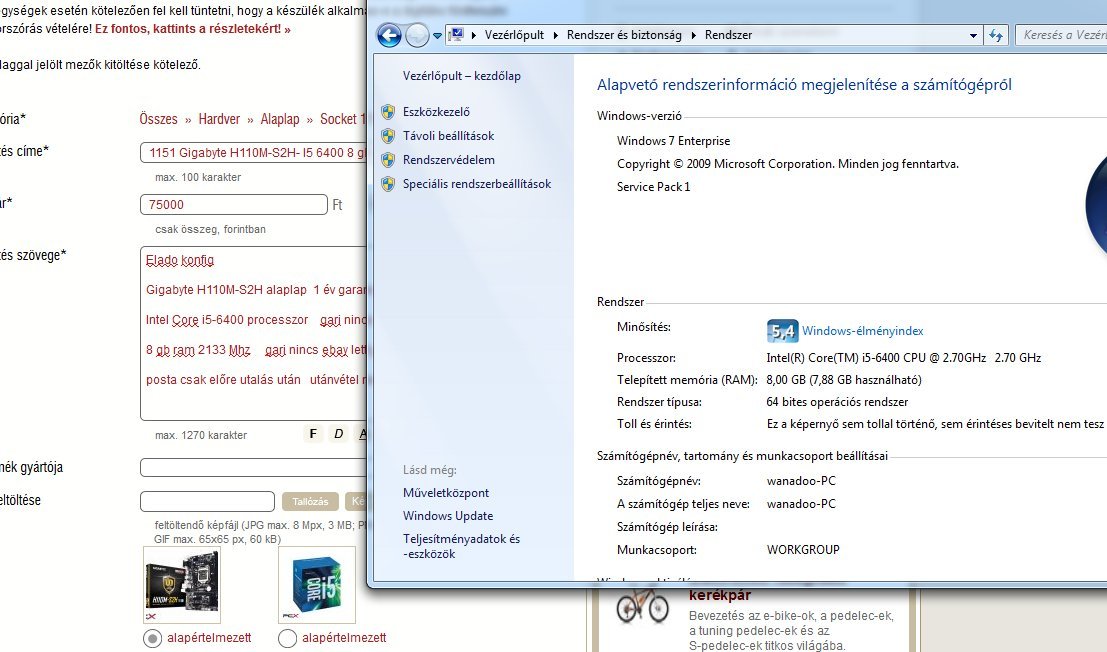Click 'Ez fontos, kattints a részletekért!' link

point(193,29)
